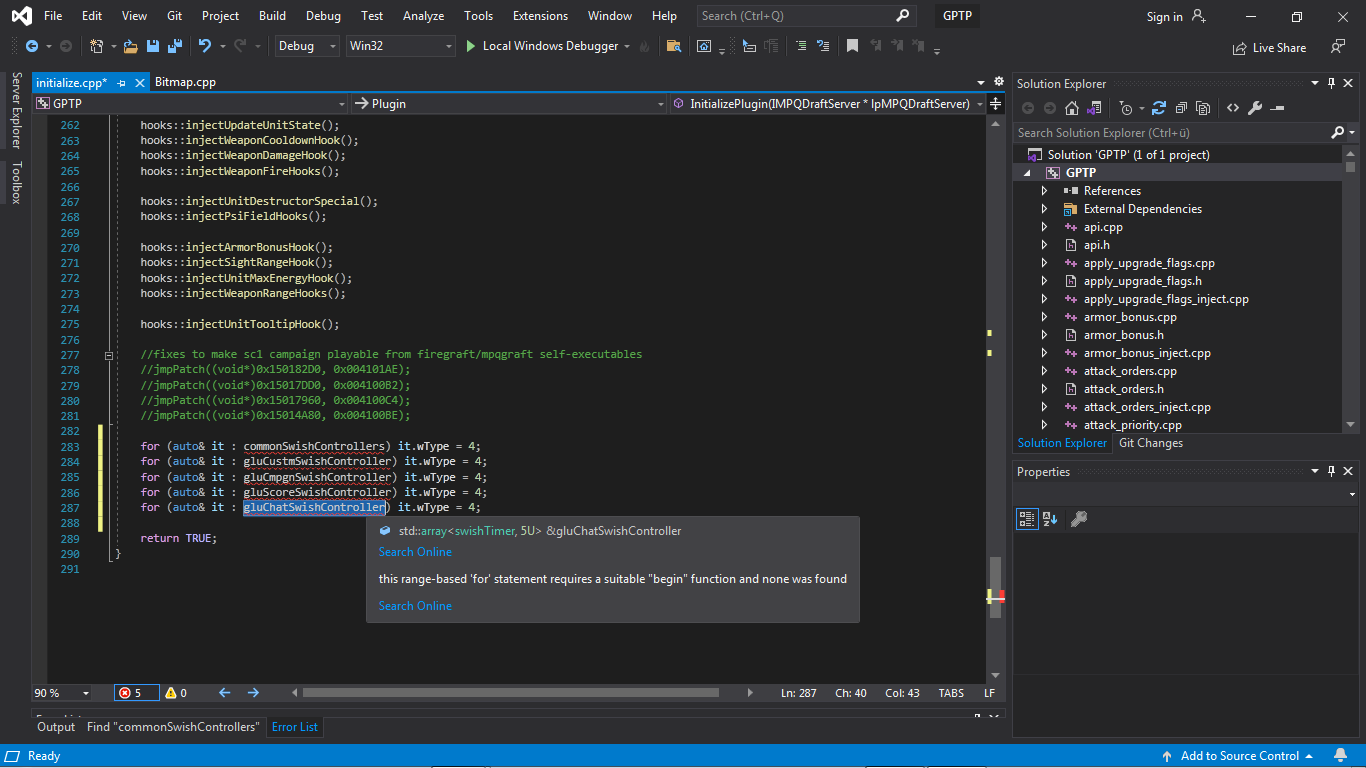Switch to the Bitmap.cpp tab
This screenshot has width=1366, height=768.
point(185,82)
